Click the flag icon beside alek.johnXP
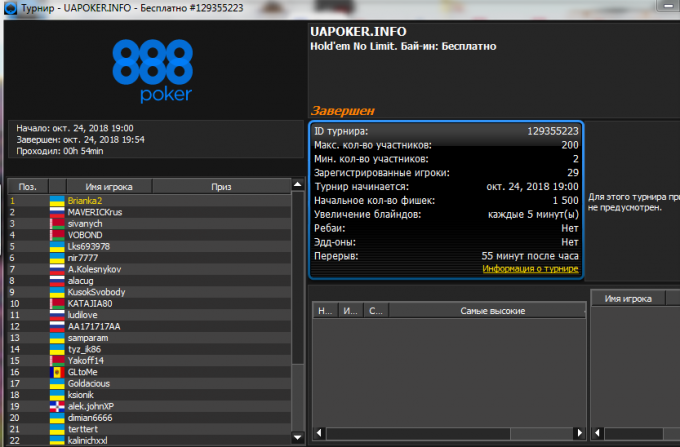The image size is (680, 447). 57,406
